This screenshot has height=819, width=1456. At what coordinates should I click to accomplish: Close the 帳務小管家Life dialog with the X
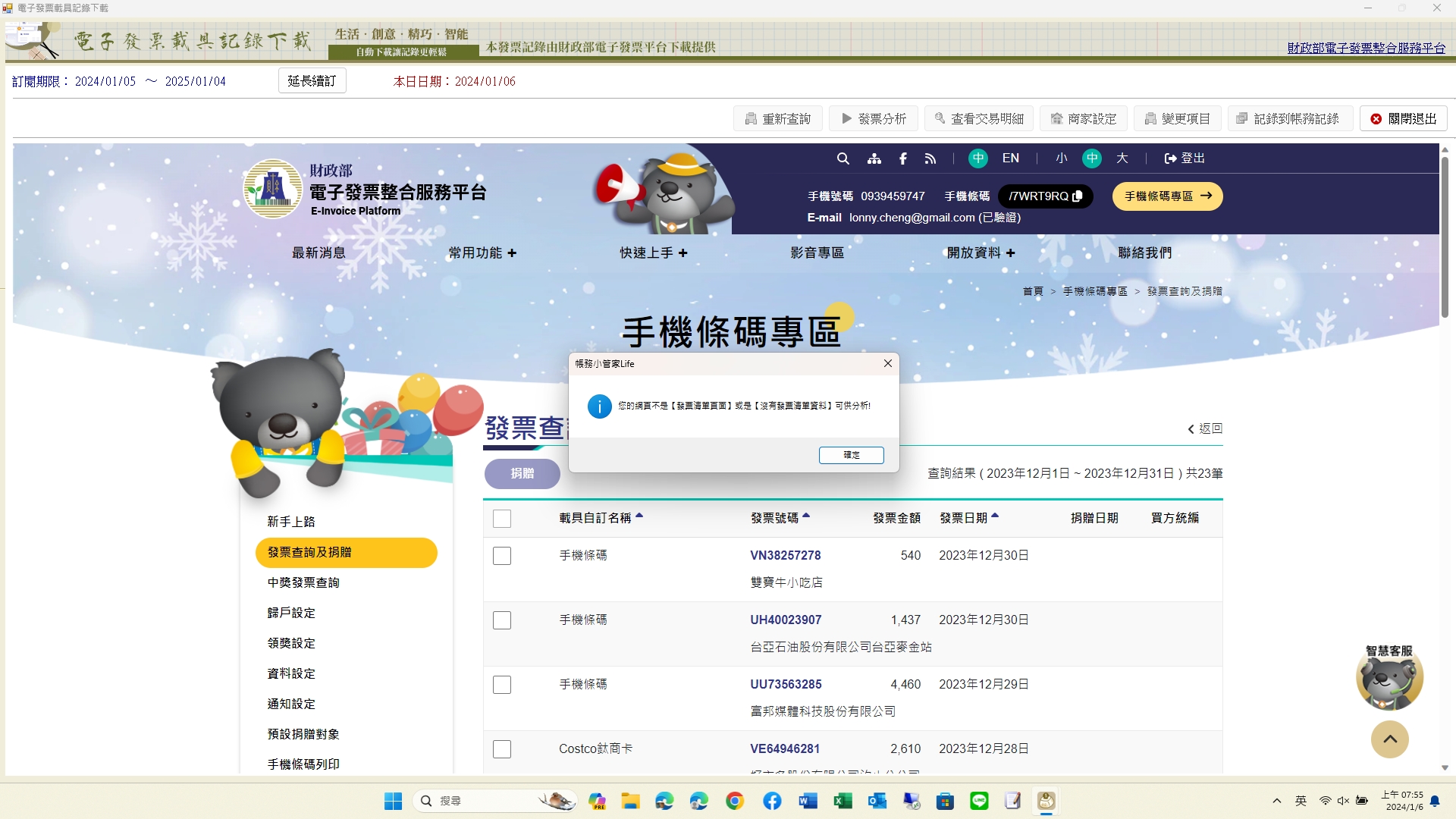tap(887, 364)
